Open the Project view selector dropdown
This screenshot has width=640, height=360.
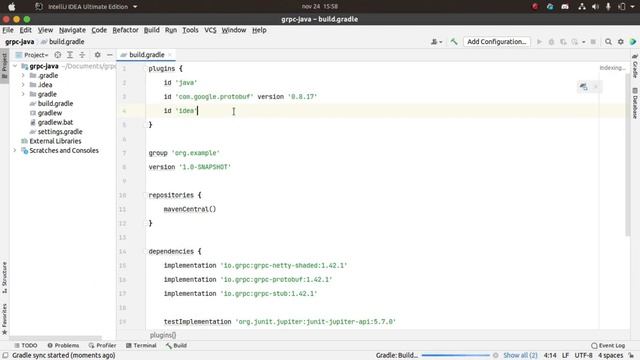[x=32, y=55]
